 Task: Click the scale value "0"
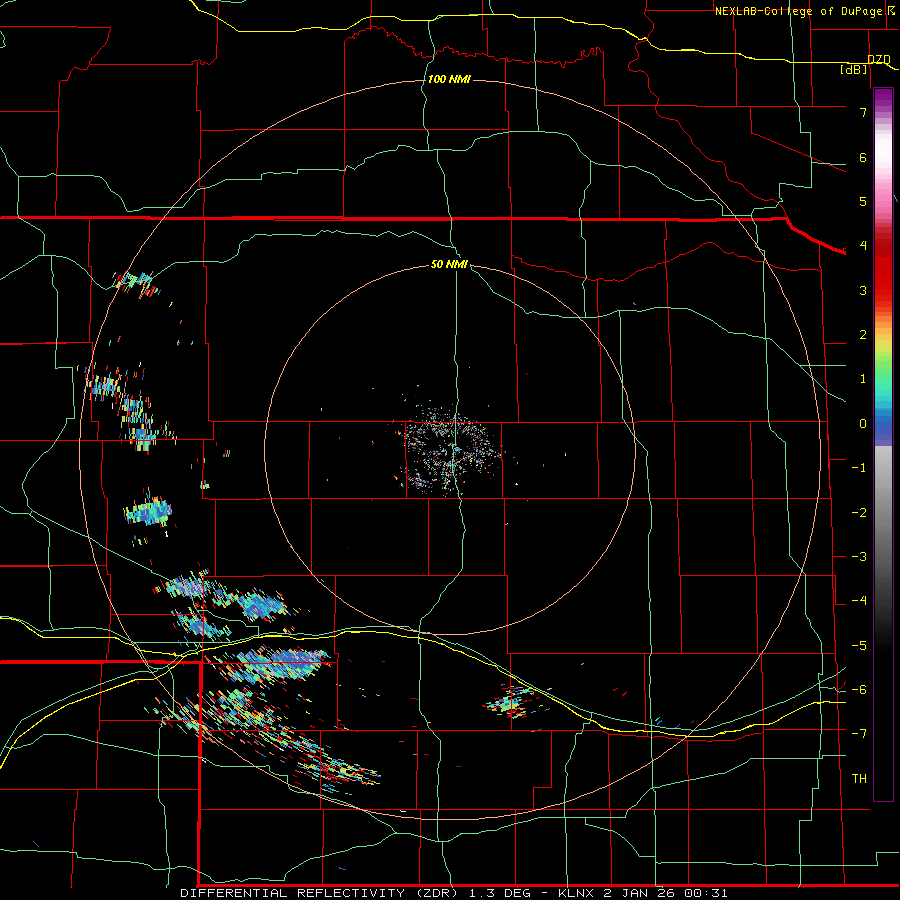863,424
